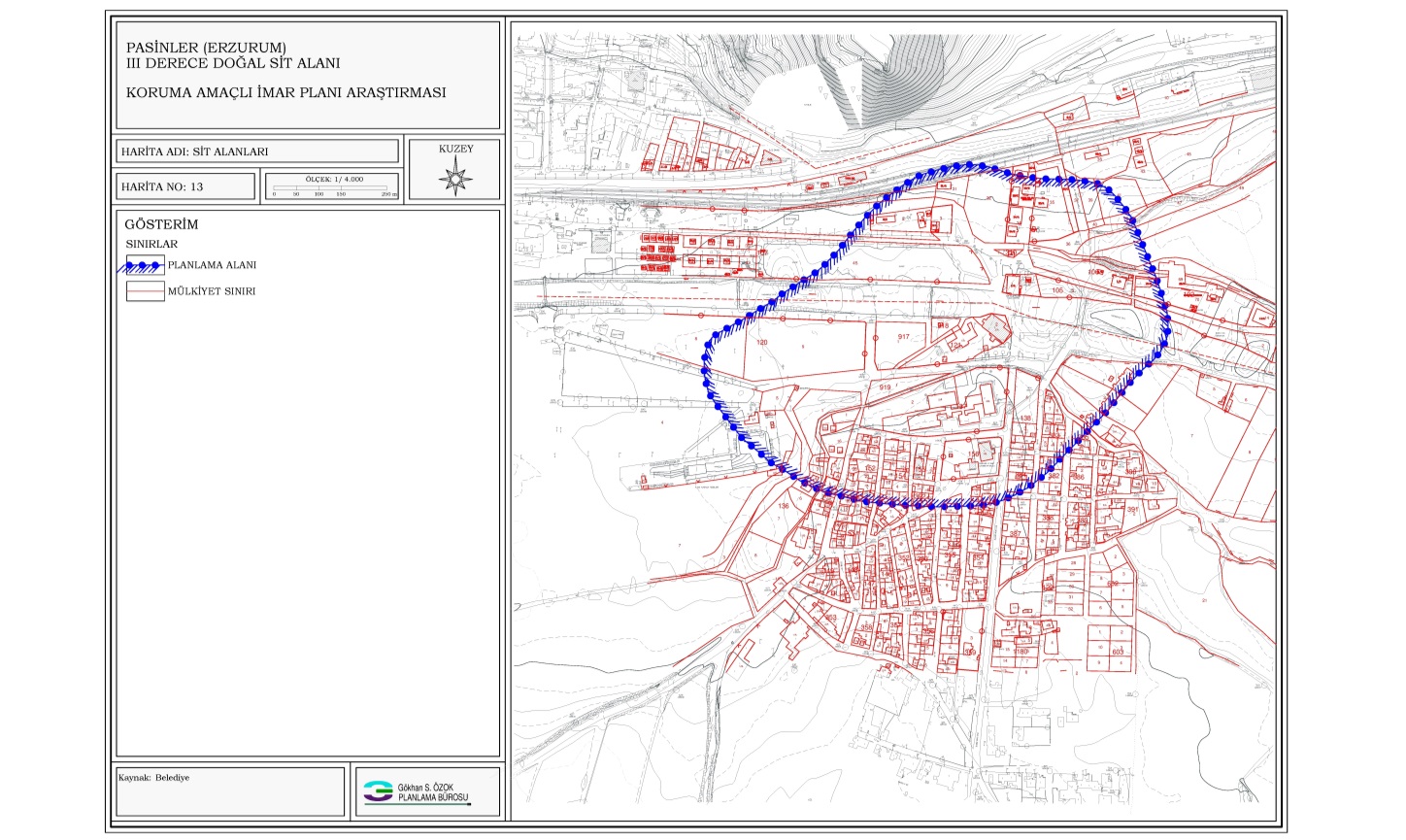Screen dimensions: 1406x840
Task: Click the KUZEY north star compass symbol
Action: [x=455, y=180]
